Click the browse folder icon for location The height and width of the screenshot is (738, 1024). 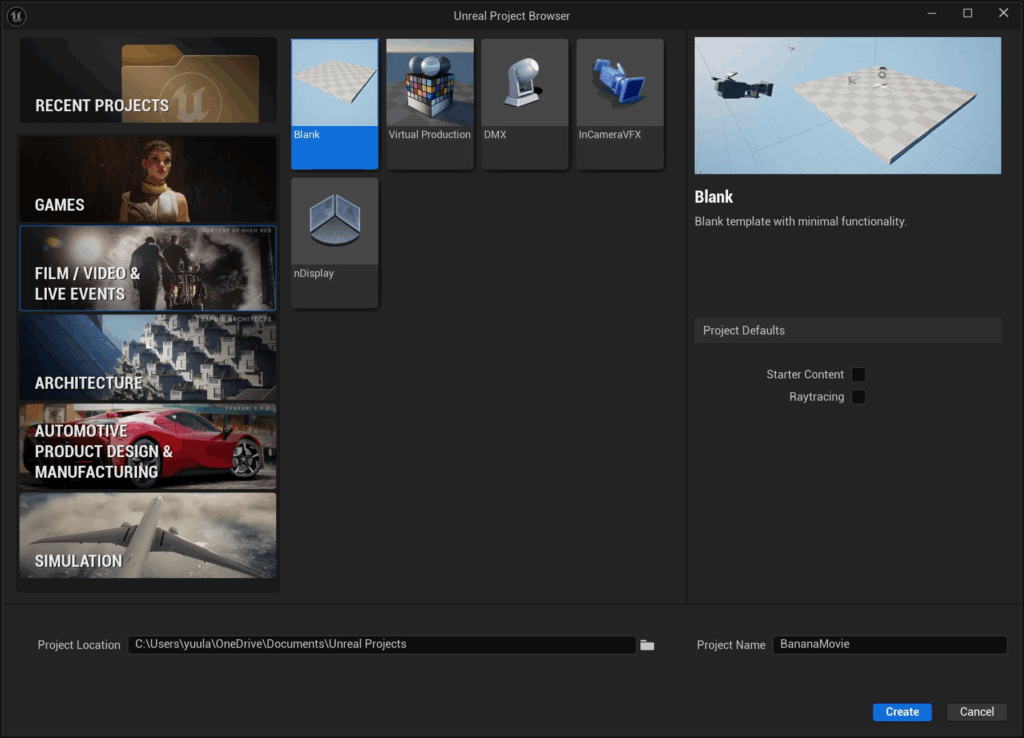[647, 645]
